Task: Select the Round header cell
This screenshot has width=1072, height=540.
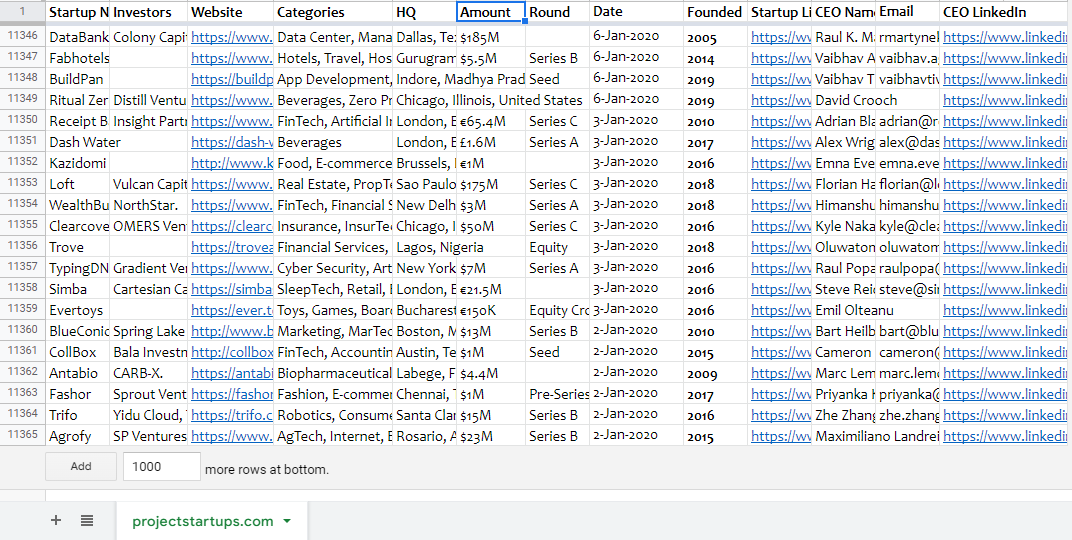Action: coord(557,12)
